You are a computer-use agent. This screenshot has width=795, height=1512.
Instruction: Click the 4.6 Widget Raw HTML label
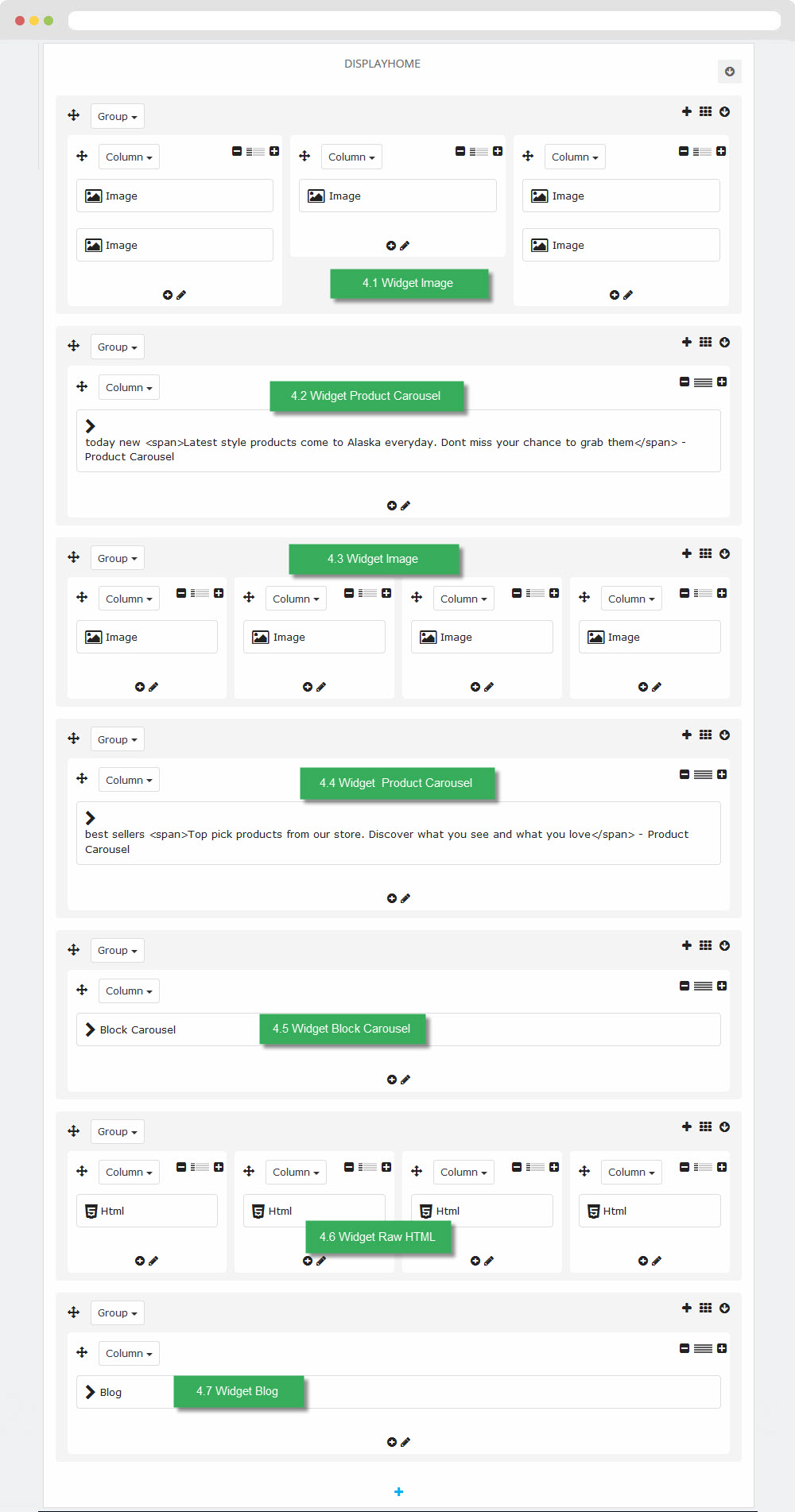click(x=378, y=1237)
